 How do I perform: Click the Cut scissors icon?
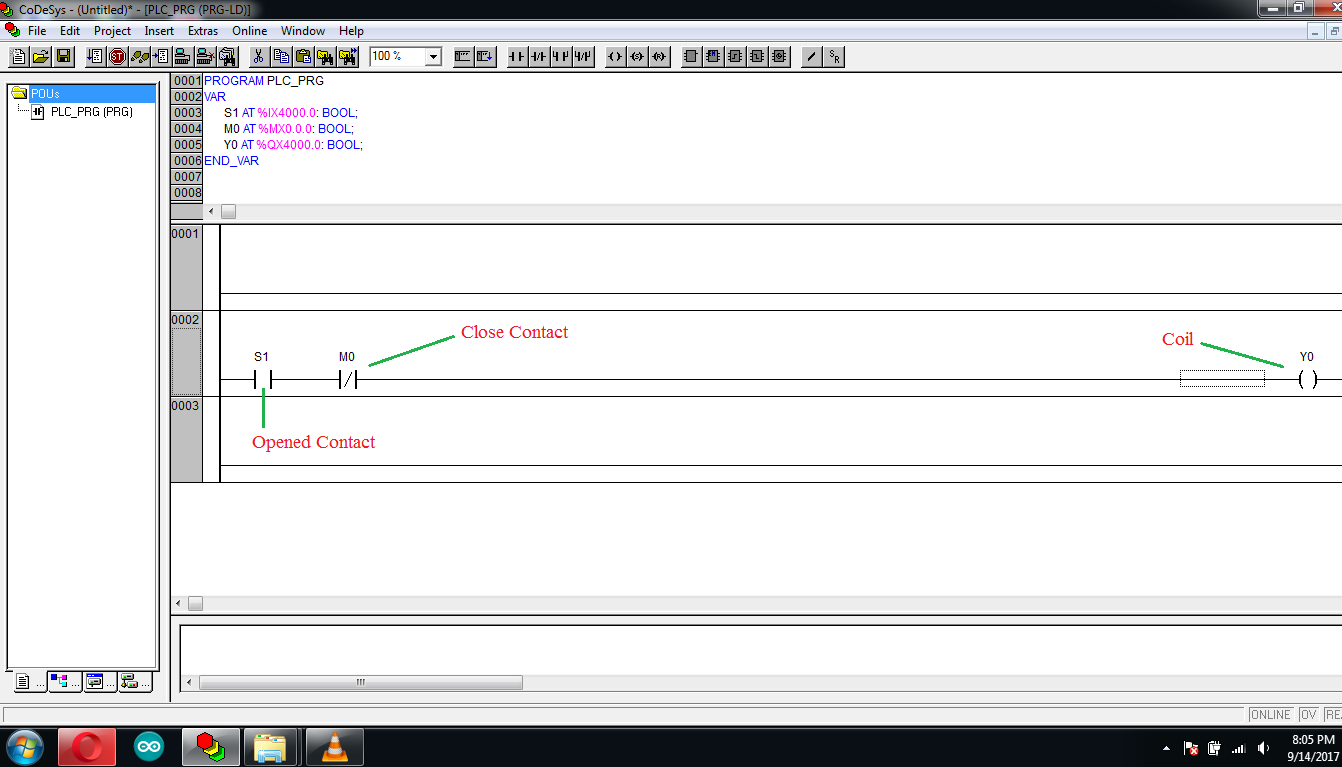pyautogui.click(x=258, y=57)
